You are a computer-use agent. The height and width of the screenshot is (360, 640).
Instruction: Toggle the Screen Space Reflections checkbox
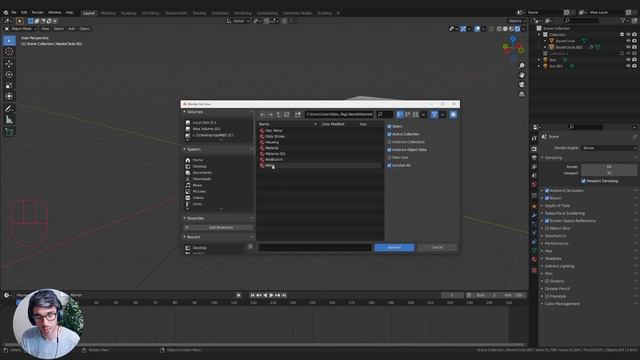[547, 221]
